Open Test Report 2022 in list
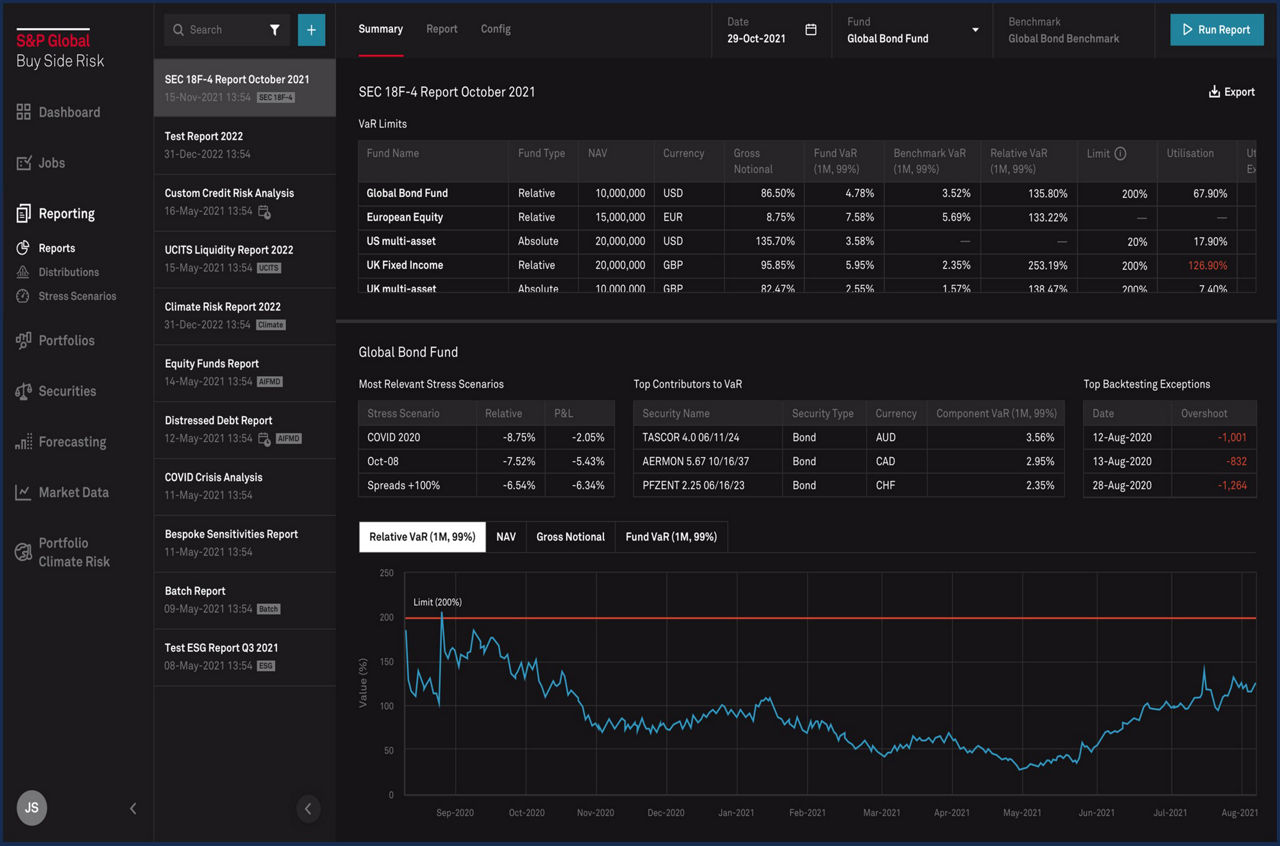The width and height of the screenshot is (1280, 846). pos(245,145)
